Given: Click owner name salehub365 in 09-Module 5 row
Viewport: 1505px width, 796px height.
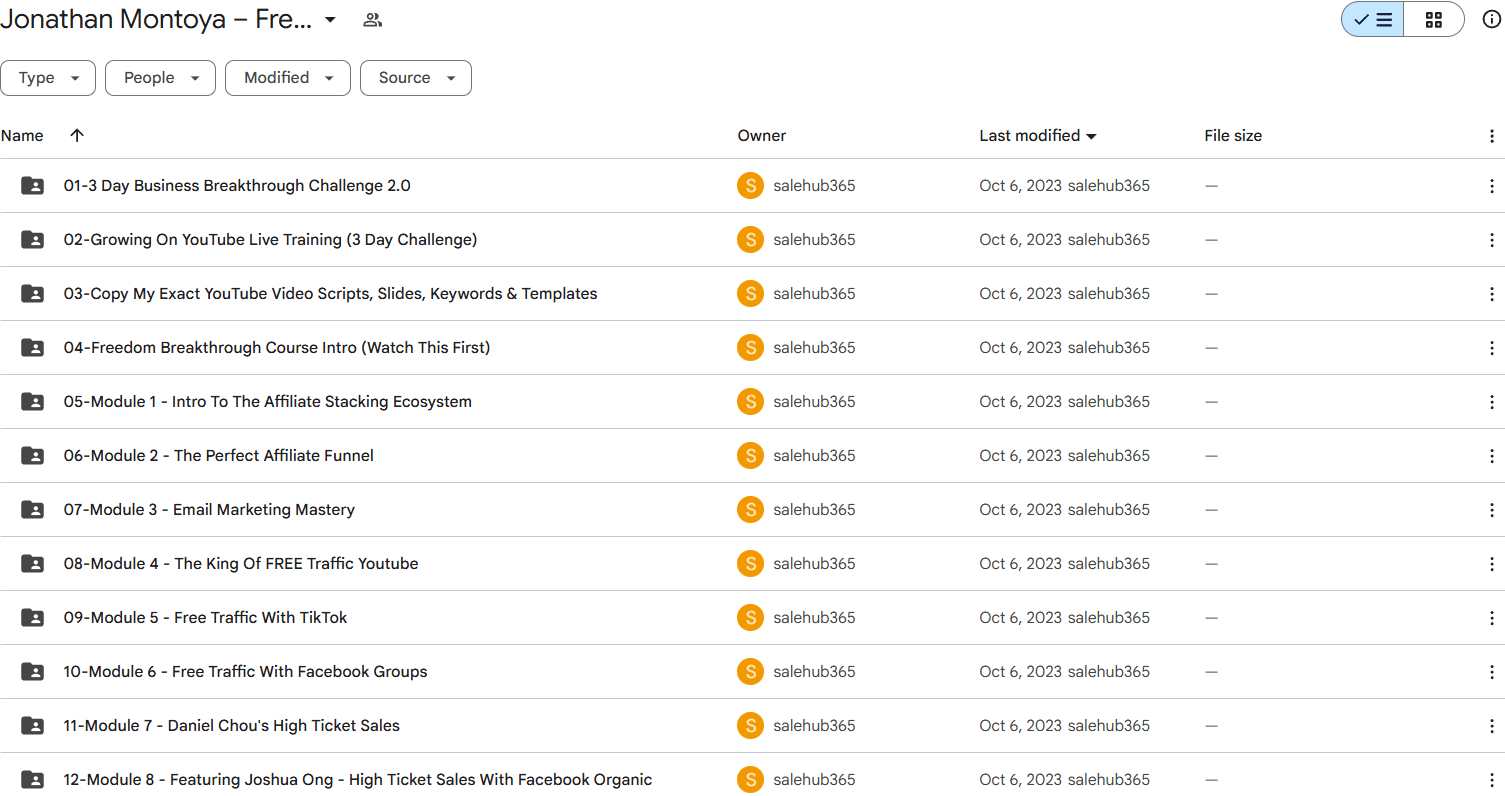Looking at the screenshot, I should tap(814, 618).
